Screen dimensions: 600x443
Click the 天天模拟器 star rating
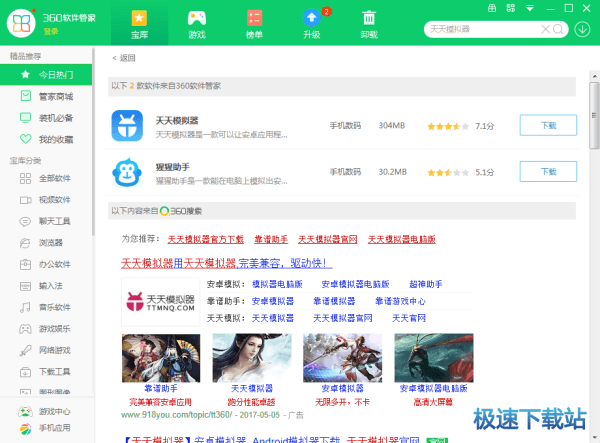click(448, 126)
